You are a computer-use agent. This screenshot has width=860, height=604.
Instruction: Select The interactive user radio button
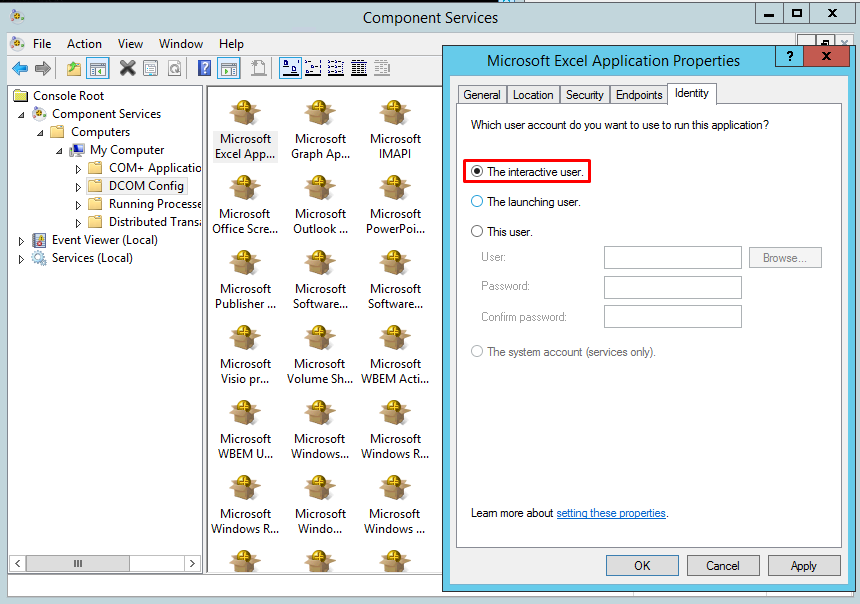[x=477, y=172]
